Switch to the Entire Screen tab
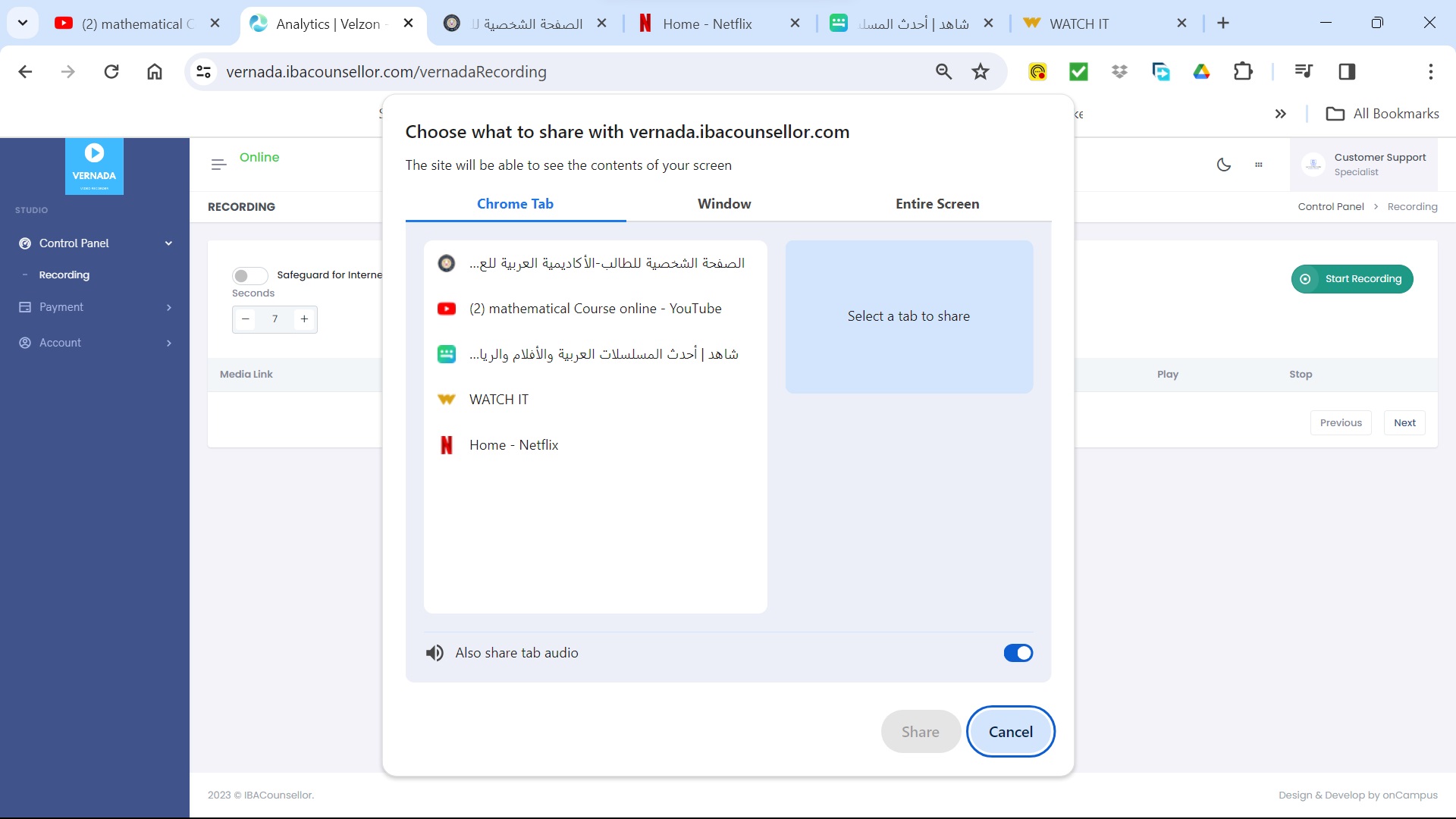Viewport: 1456px width, 819px height. pos(937,204)
